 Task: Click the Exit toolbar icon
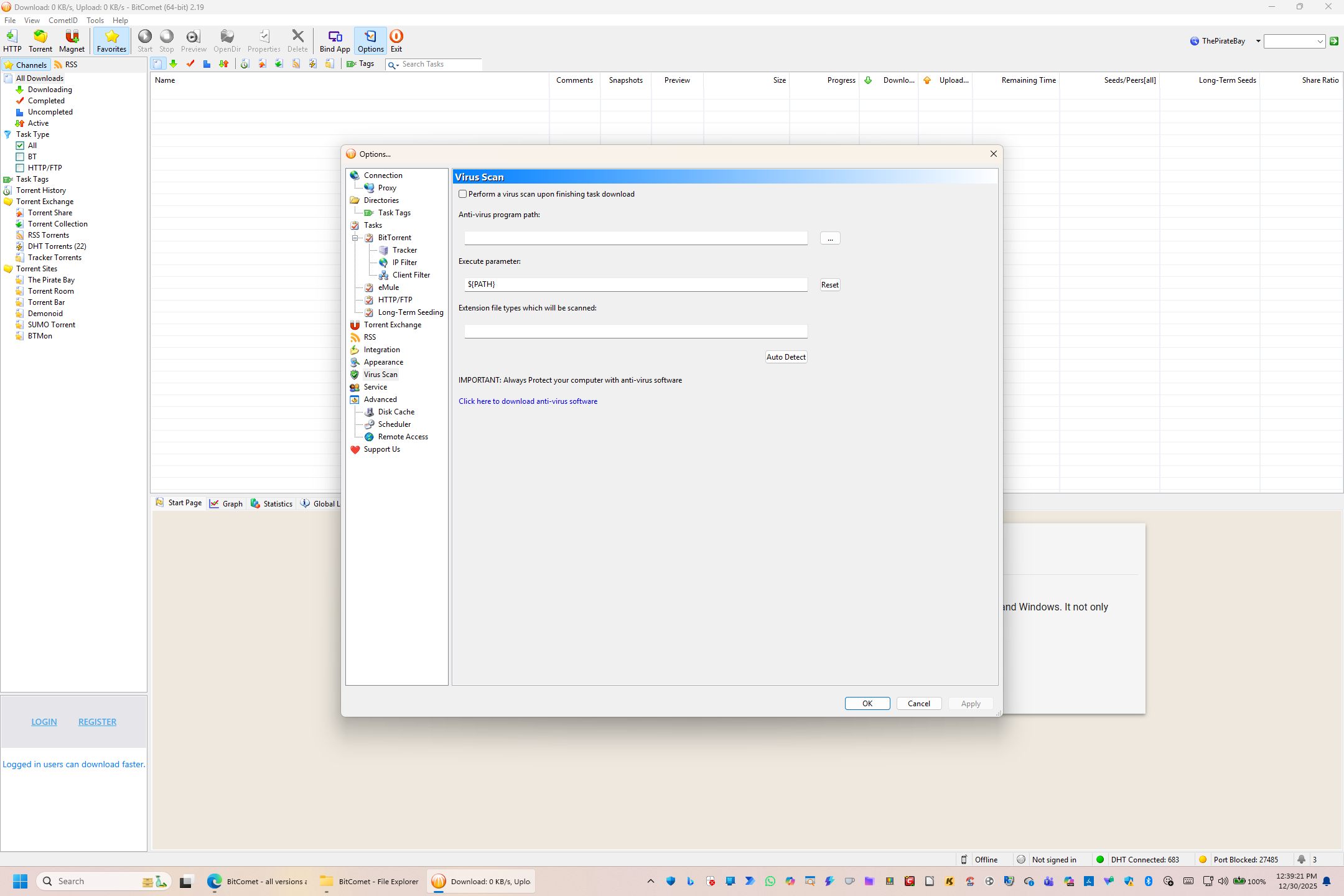coord(396,40)
